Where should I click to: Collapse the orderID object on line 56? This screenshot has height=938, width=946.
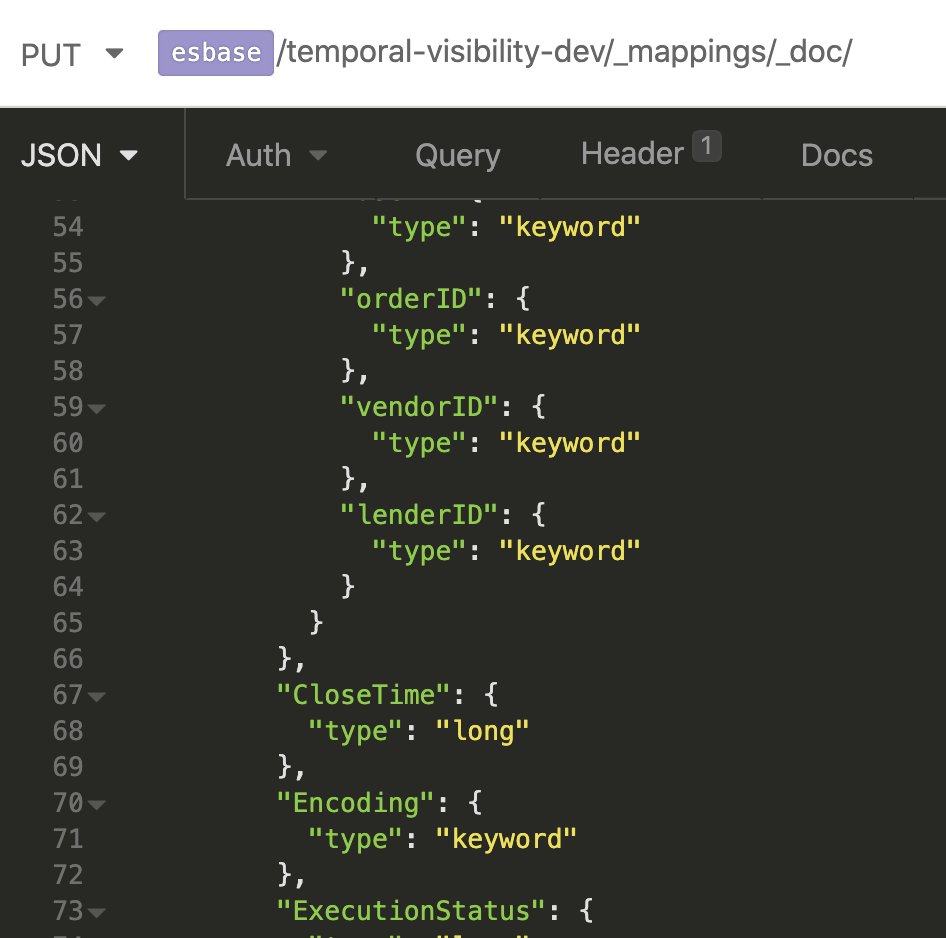95,298
